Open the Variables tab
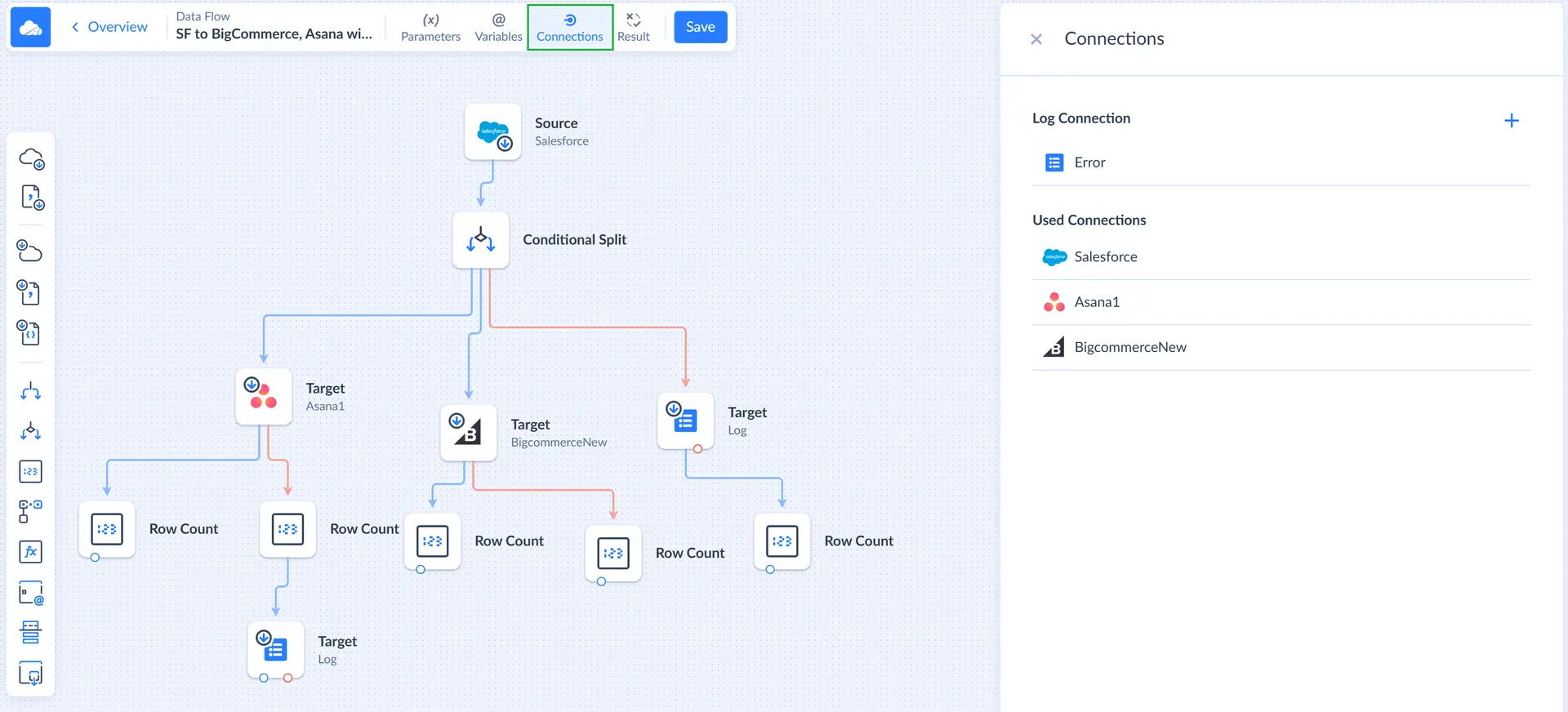 point(498,27)
